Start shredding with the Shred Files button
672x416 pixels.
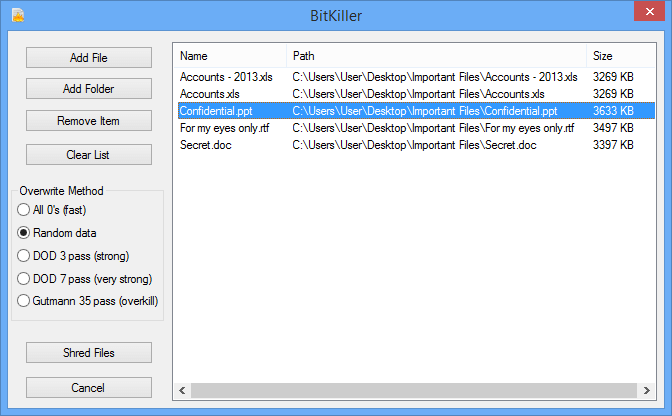point(88,352)
